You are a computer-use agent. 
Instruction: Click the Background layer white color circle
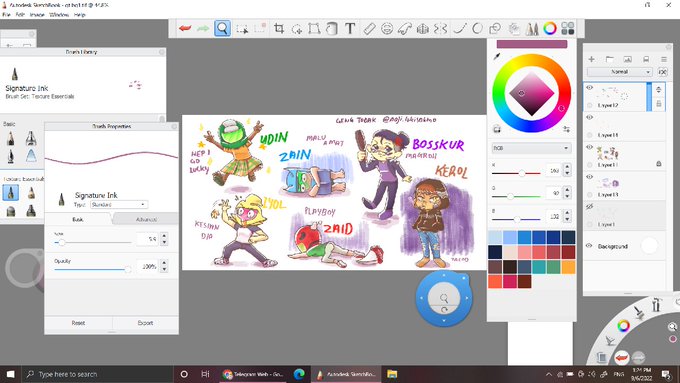click(x=649, y=246)
